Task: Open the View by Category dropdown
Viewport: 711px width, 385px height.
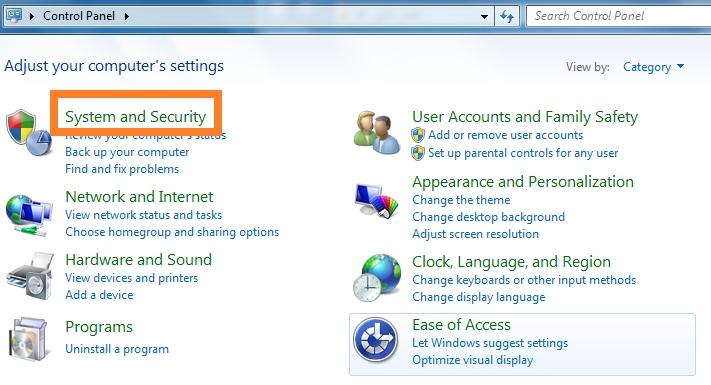Action: coord(653,67)
